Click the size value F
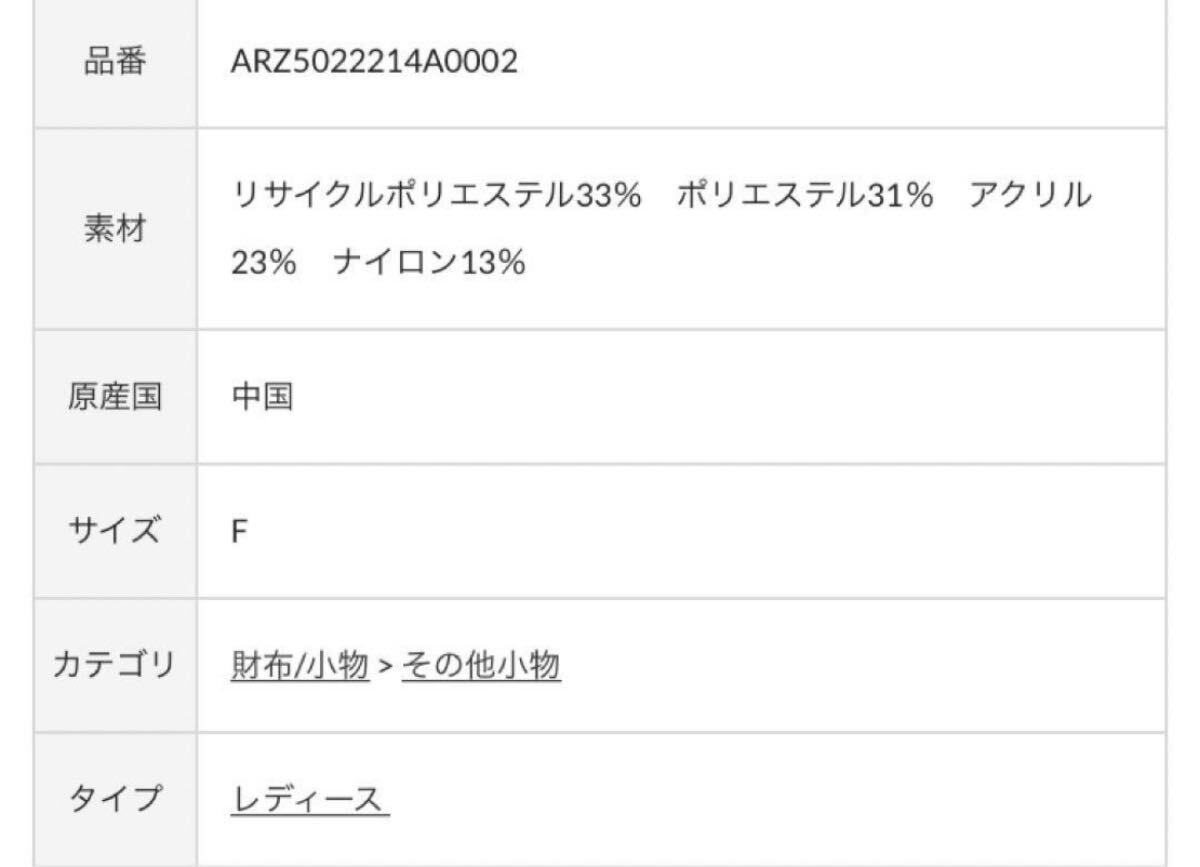 click(239, 531)
